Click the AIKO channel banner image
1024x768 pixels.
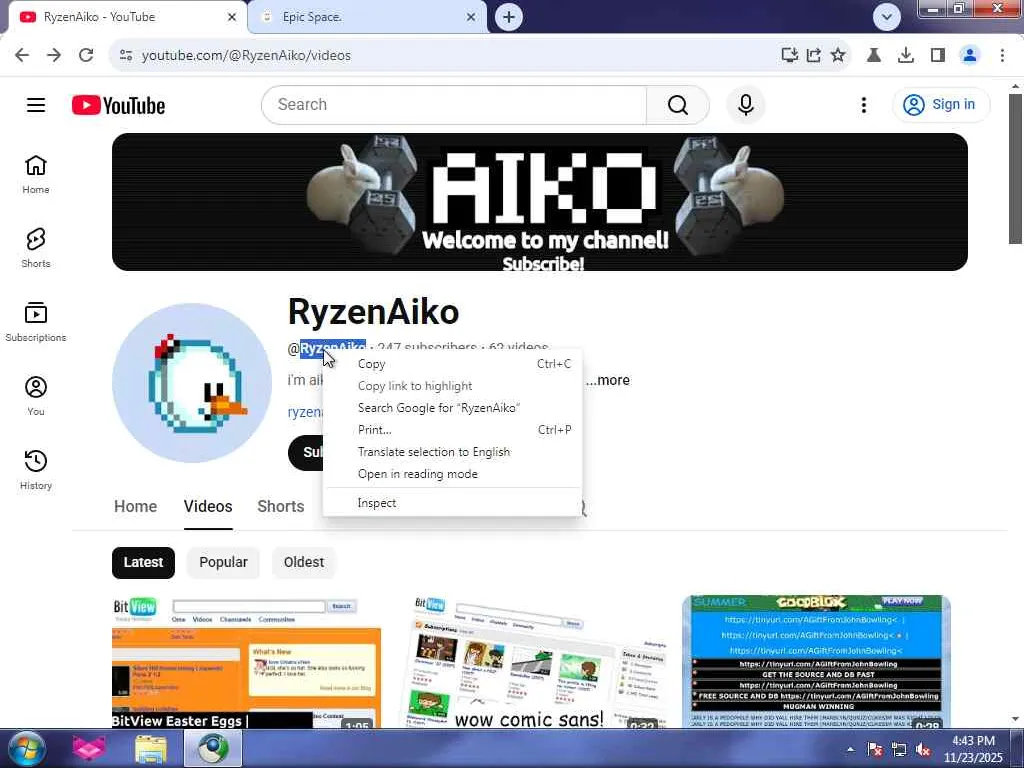[x=539, y=202]
